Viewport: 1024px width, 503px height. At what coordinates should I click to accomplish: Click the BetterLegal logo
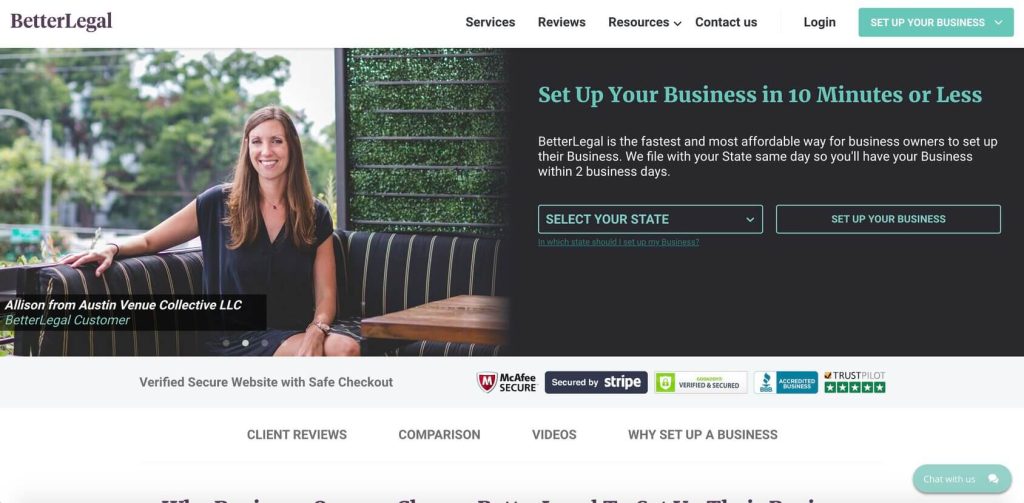(61, 22)
